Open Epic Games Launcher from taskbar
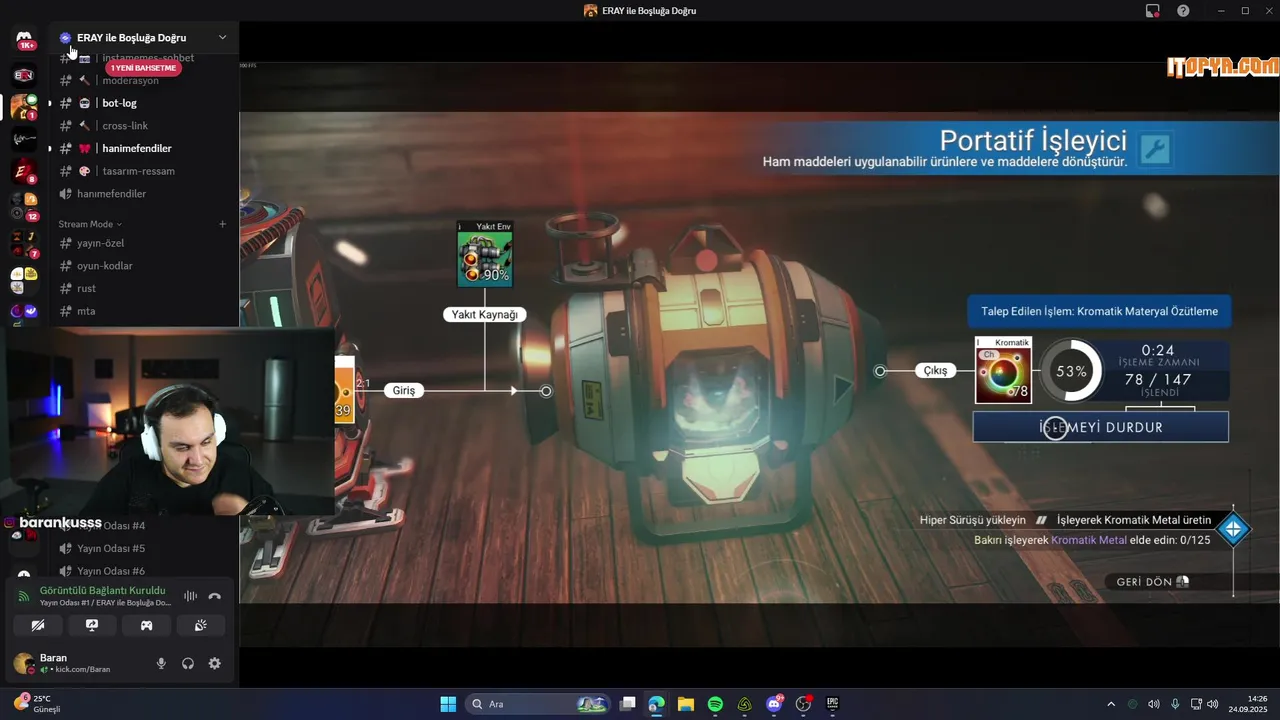1280x720 pixels. [x=832, y=704]
